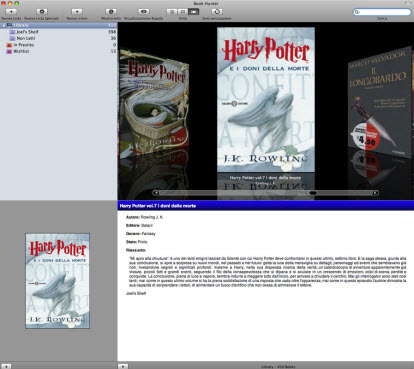The image size is (414, 369).
Task: Open the search magnifier options menu
Action: (x=357, y=12)
